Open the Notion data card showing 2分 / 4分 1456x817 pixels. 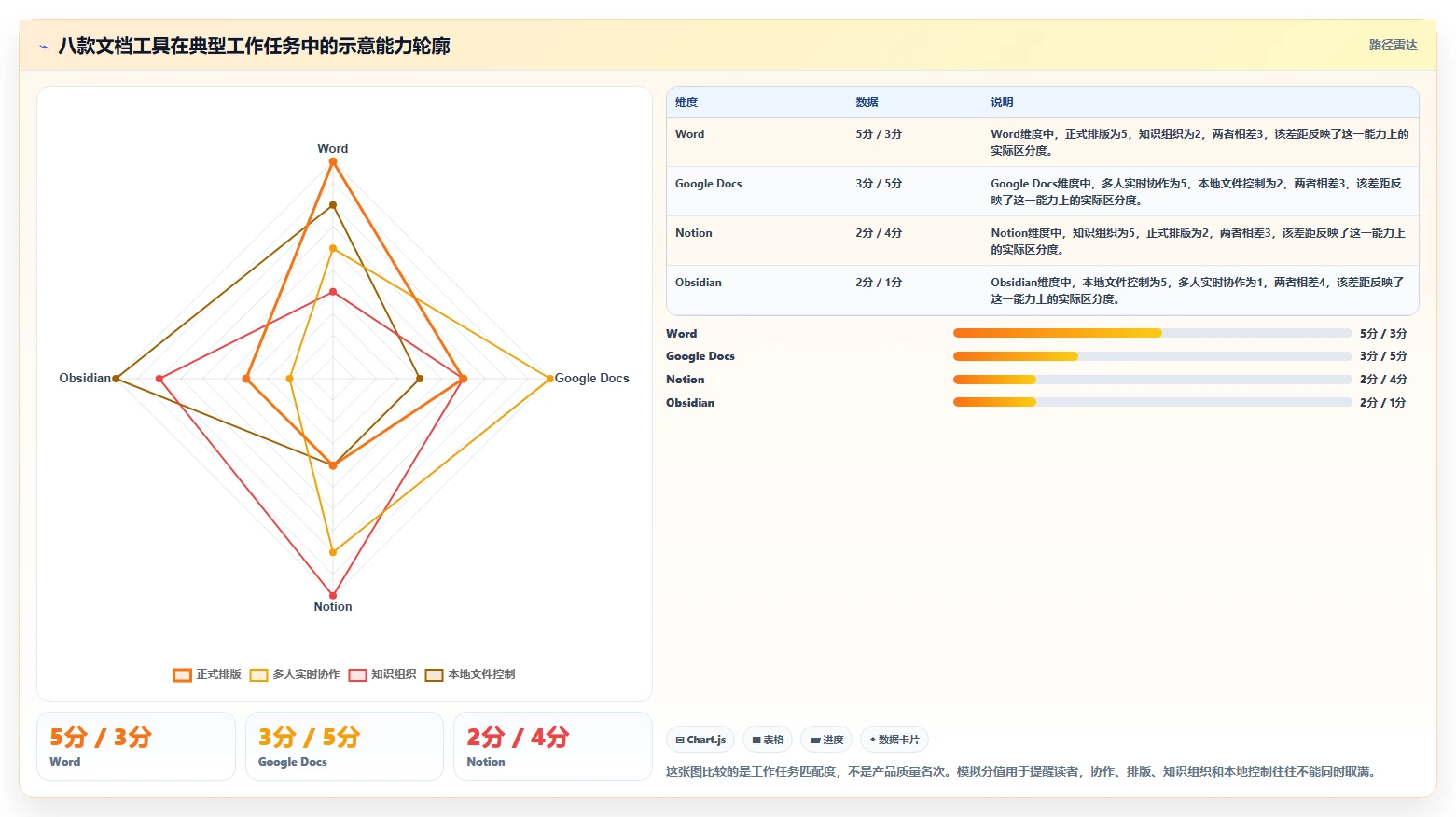pyautogui.click(x=552, y=746)
